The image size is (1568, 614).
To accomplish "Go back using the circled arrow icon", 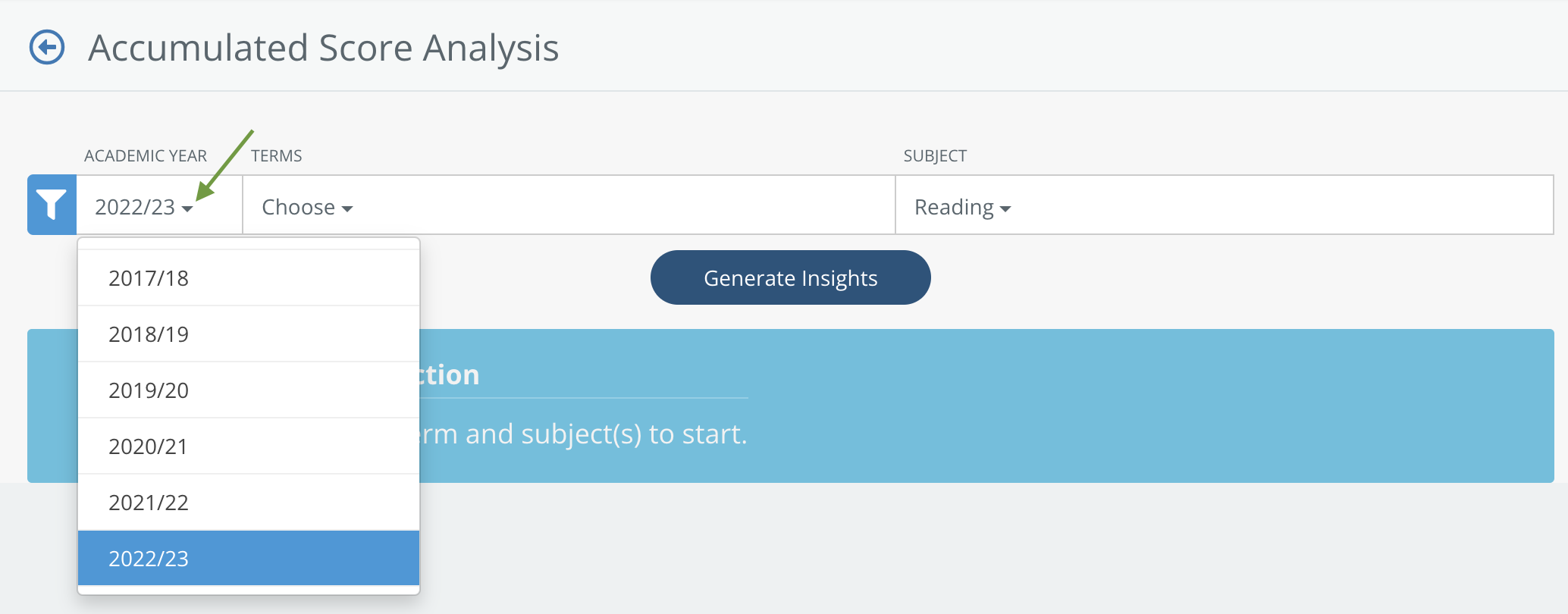I will point(47,48).
